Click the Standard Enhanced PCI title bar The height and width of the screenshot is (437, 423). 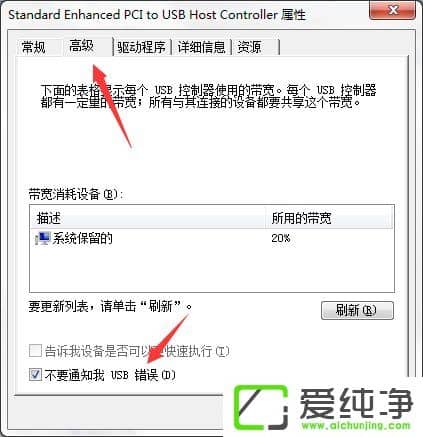(157, 15)
